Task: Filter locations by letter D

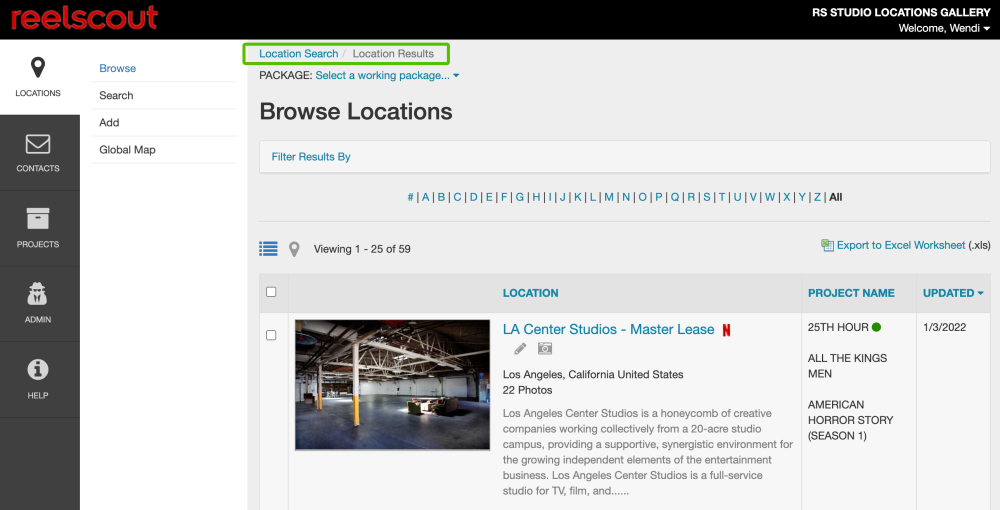Action: click(473, 197)
